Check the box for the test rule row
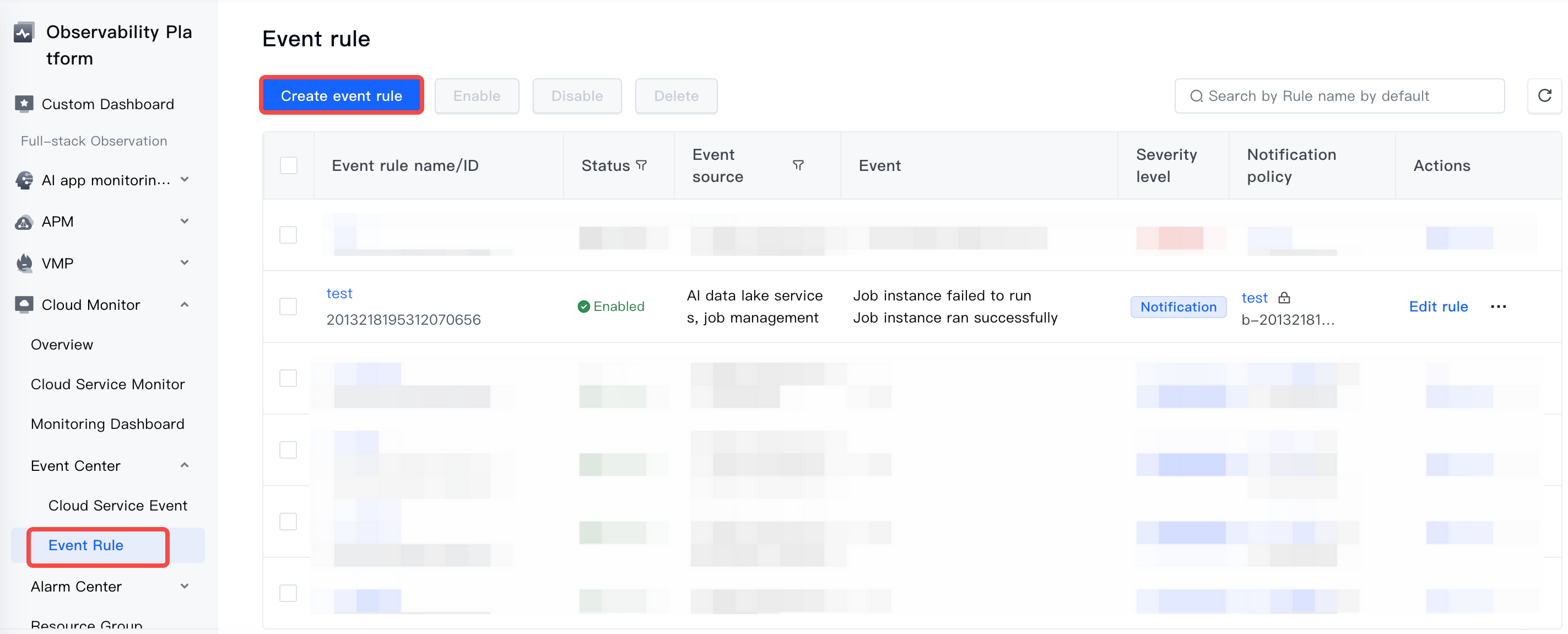Image resolution: width=1568 pixels, height=634 pixels. pyautogui.click(x=288, y=307)
